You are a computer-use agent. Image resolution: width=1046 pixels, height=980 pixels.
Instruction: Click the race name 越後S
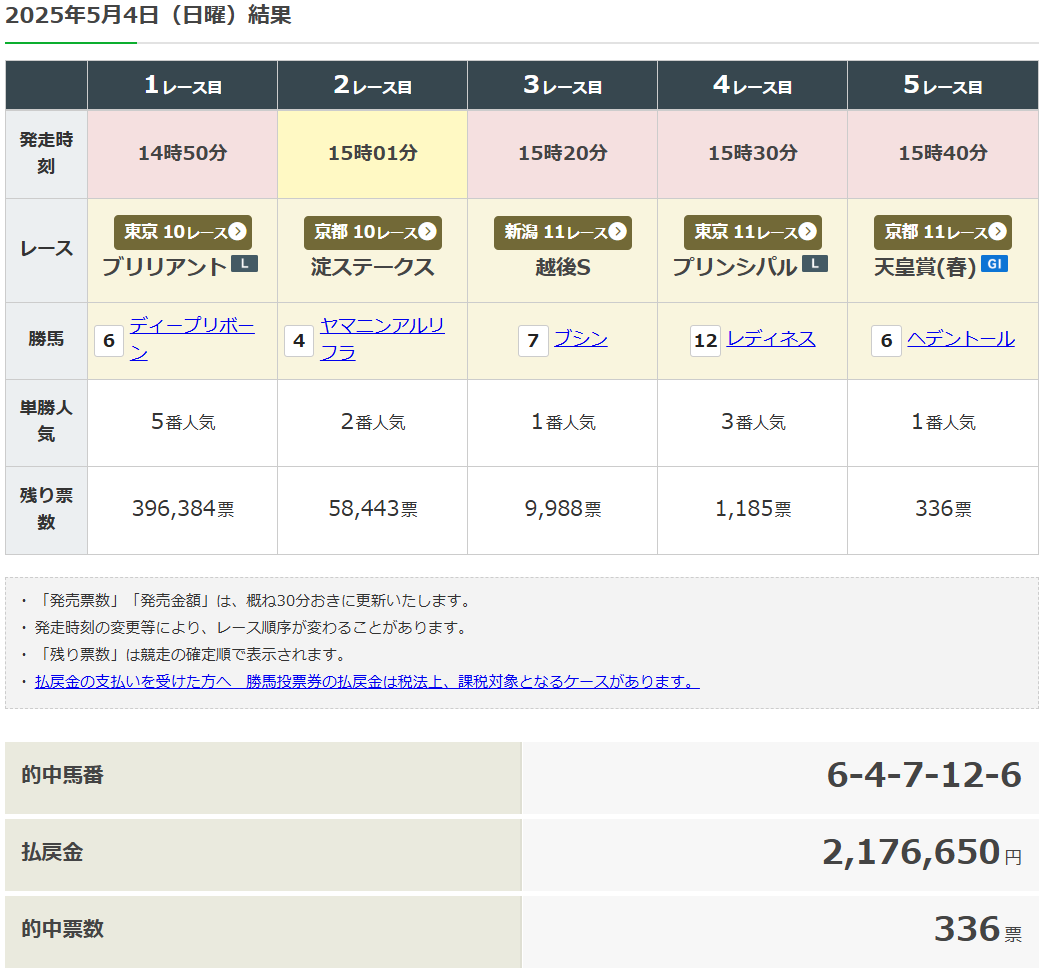[x=562, y=267]
